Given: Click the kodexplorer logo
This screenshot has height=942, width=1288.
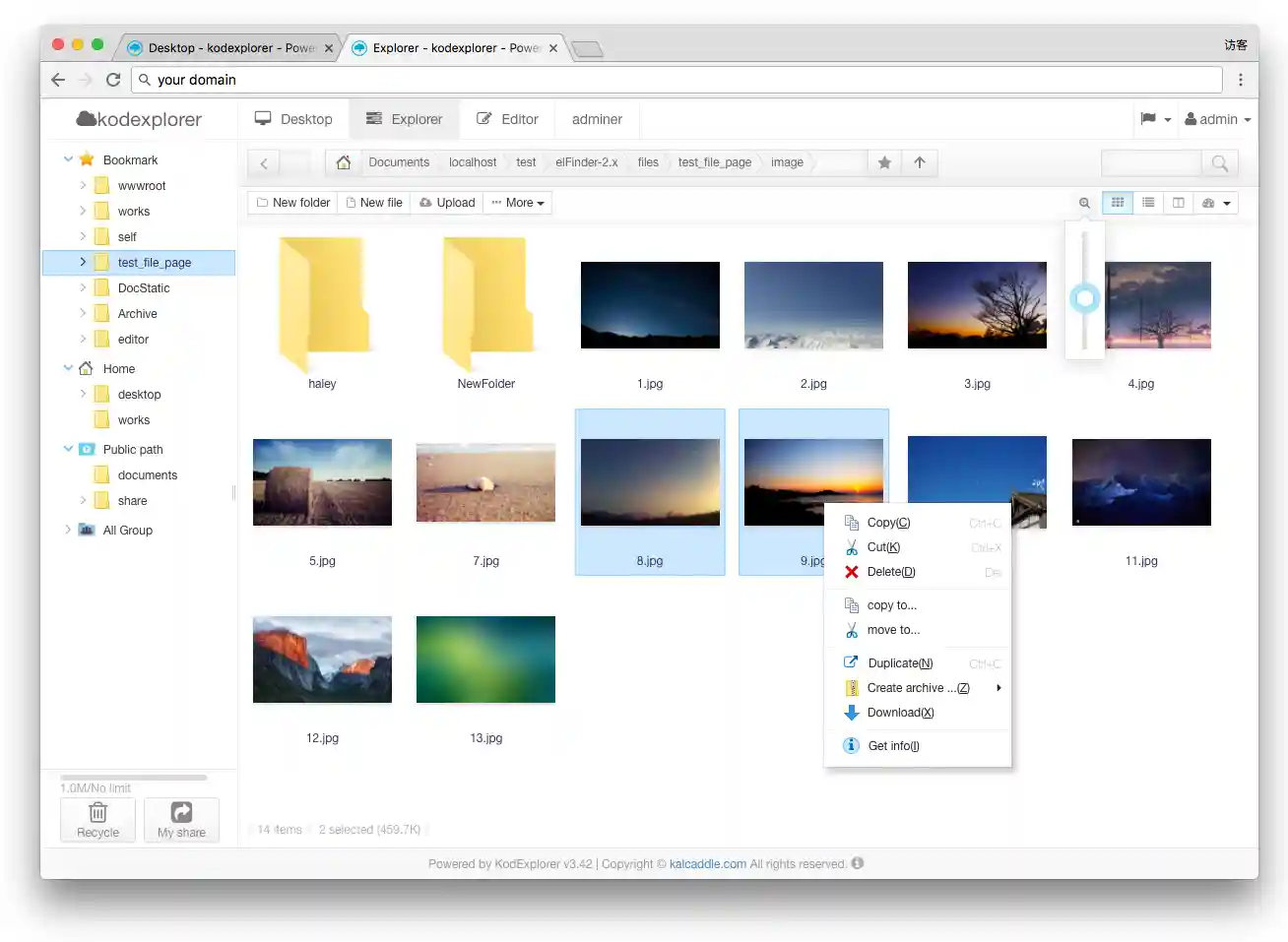Looking at the screenshot, I should [x=140, y=118].
